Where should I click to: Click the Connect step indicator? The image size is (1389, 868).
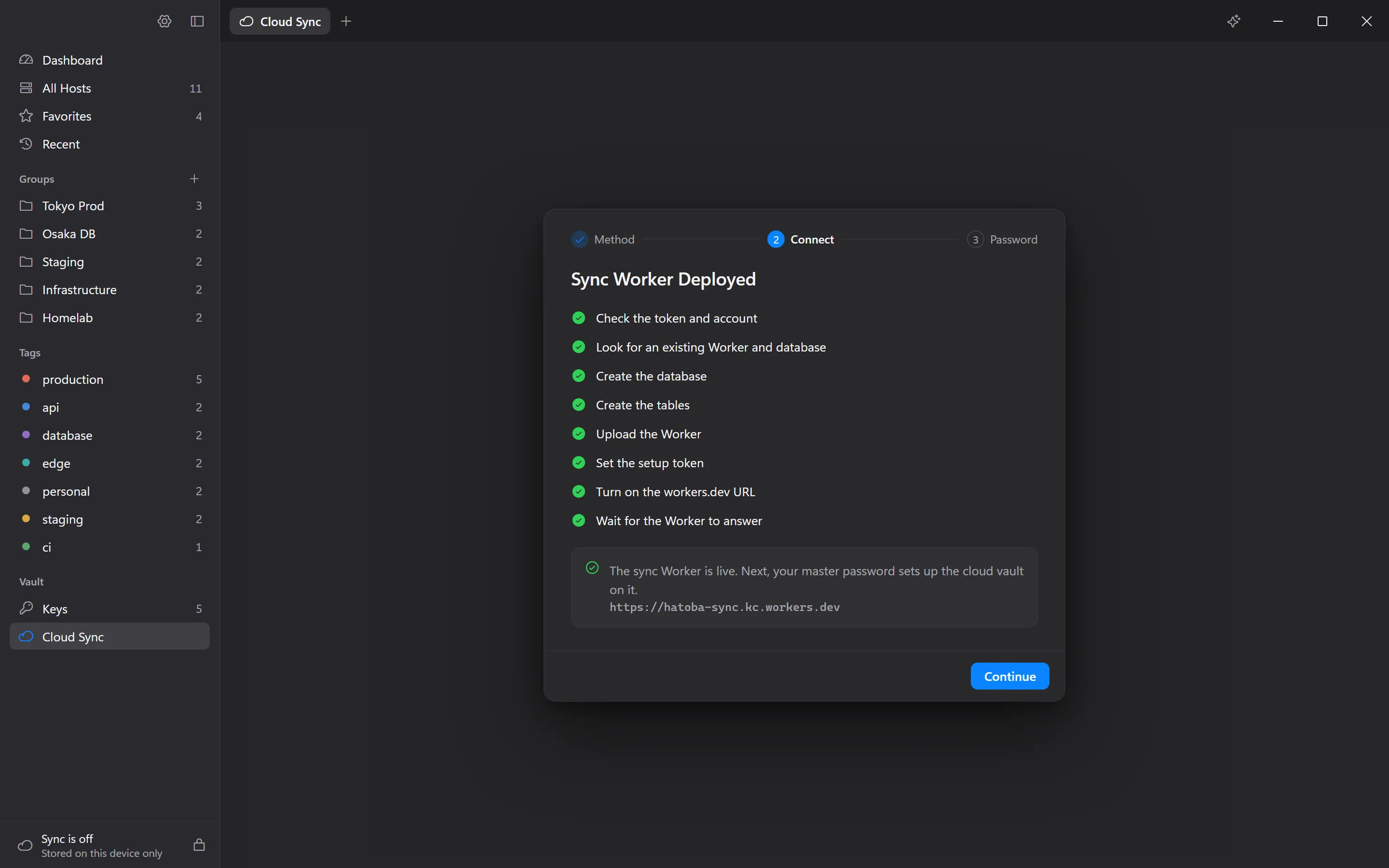point(801,239)
